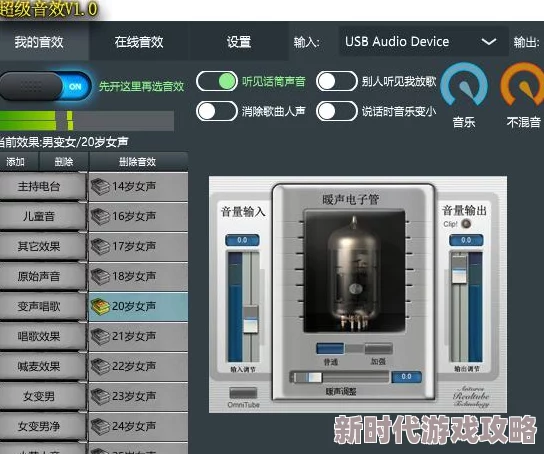
Task: Click the 音量输入 slider handle
Action: pyautogui.click(x=250, y=320)
